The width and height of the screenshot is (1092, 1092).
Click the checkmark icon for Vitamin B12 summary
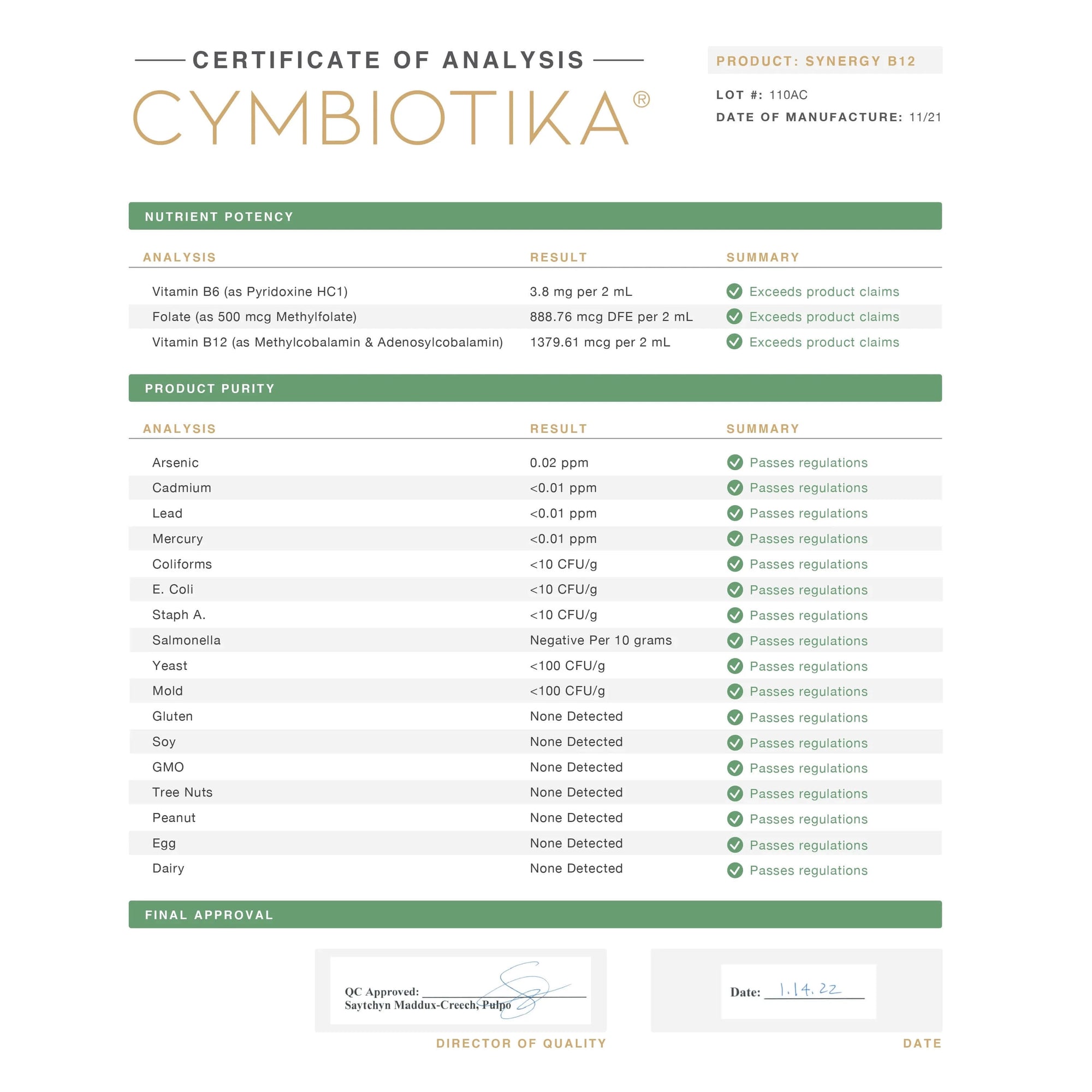pos(734,342)
